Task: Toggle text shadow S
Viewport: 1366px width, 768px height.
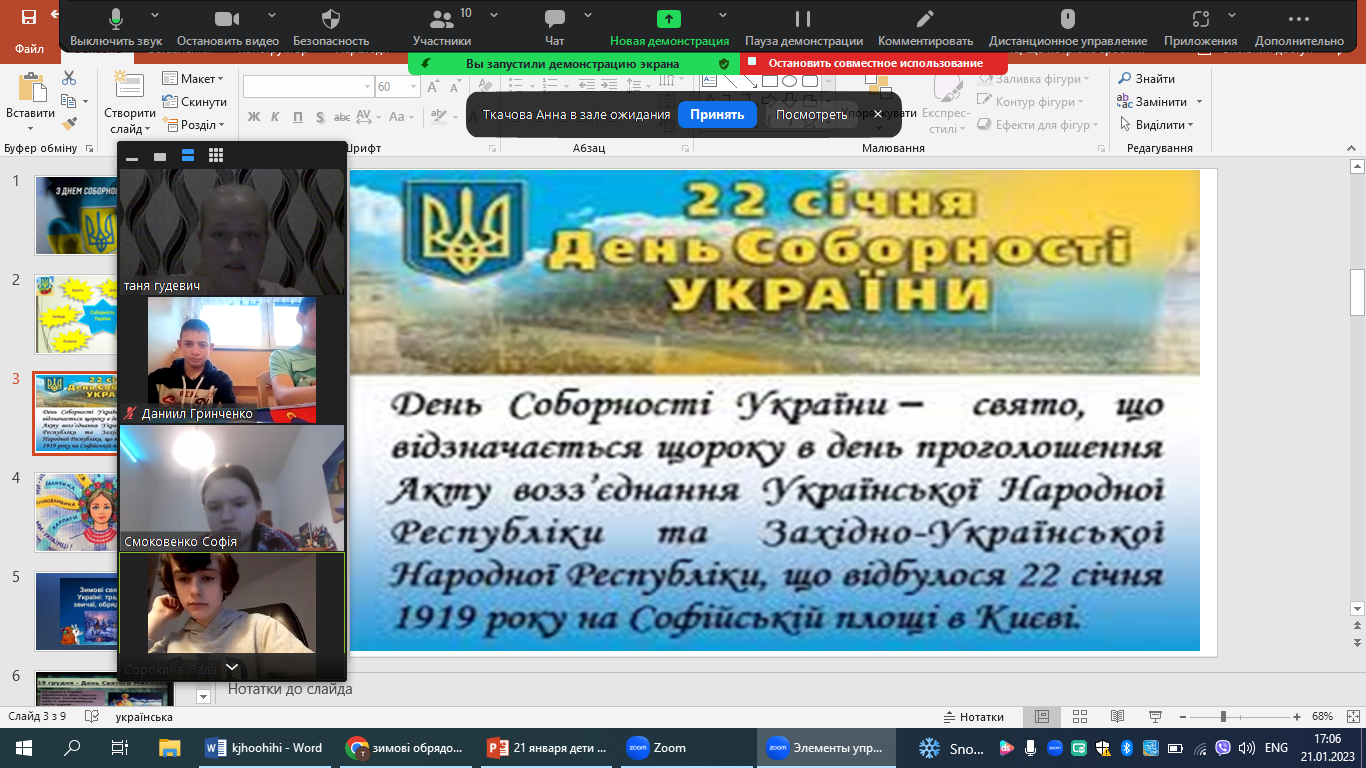Action: point(319,116)
